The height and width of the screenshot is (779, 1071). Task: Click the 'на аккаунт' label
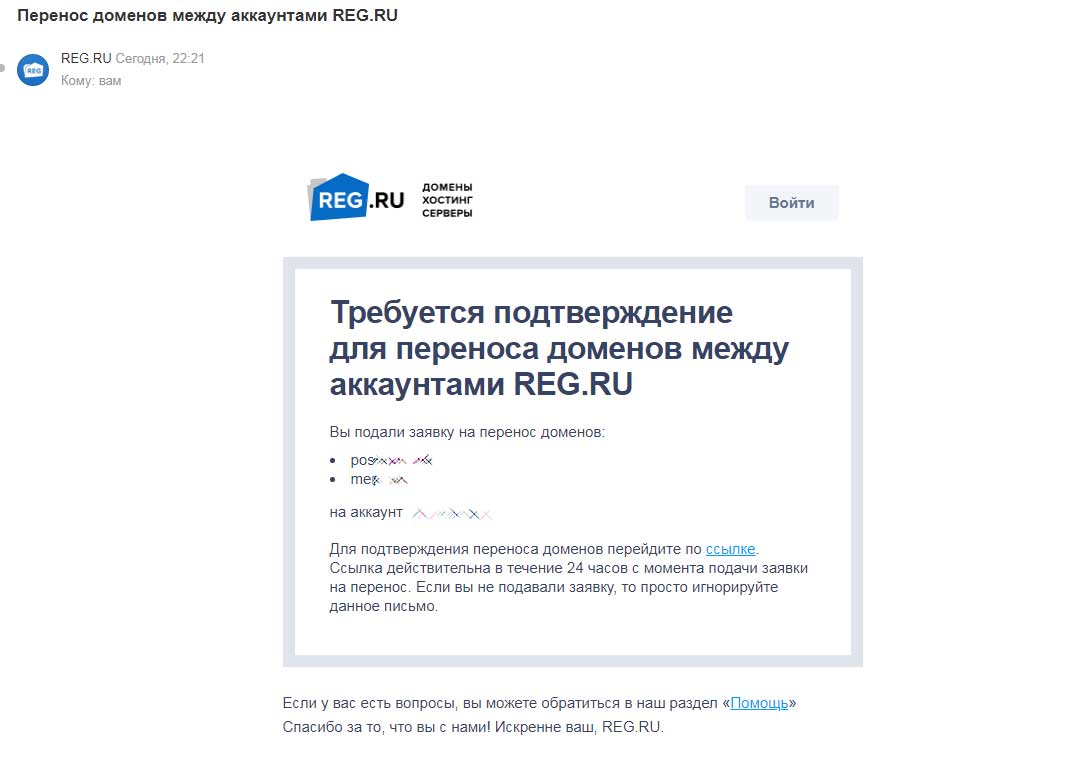366,512
